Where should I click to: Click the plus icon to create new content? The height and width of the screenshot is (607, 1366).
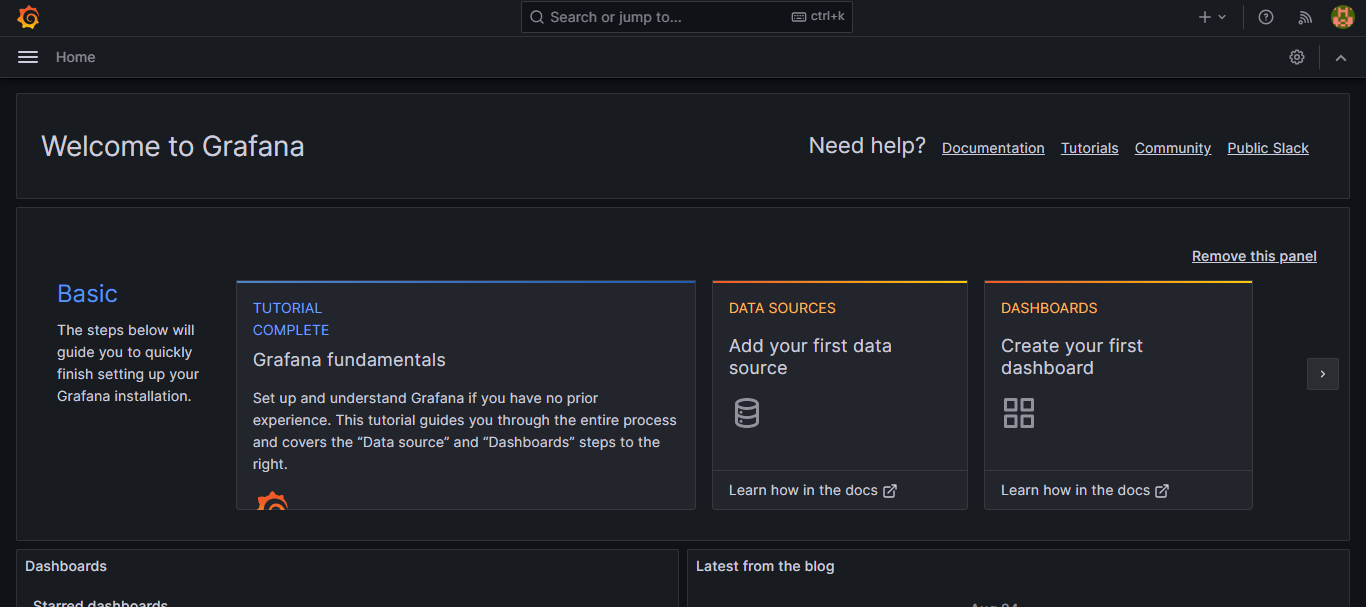pos(1205,16)
